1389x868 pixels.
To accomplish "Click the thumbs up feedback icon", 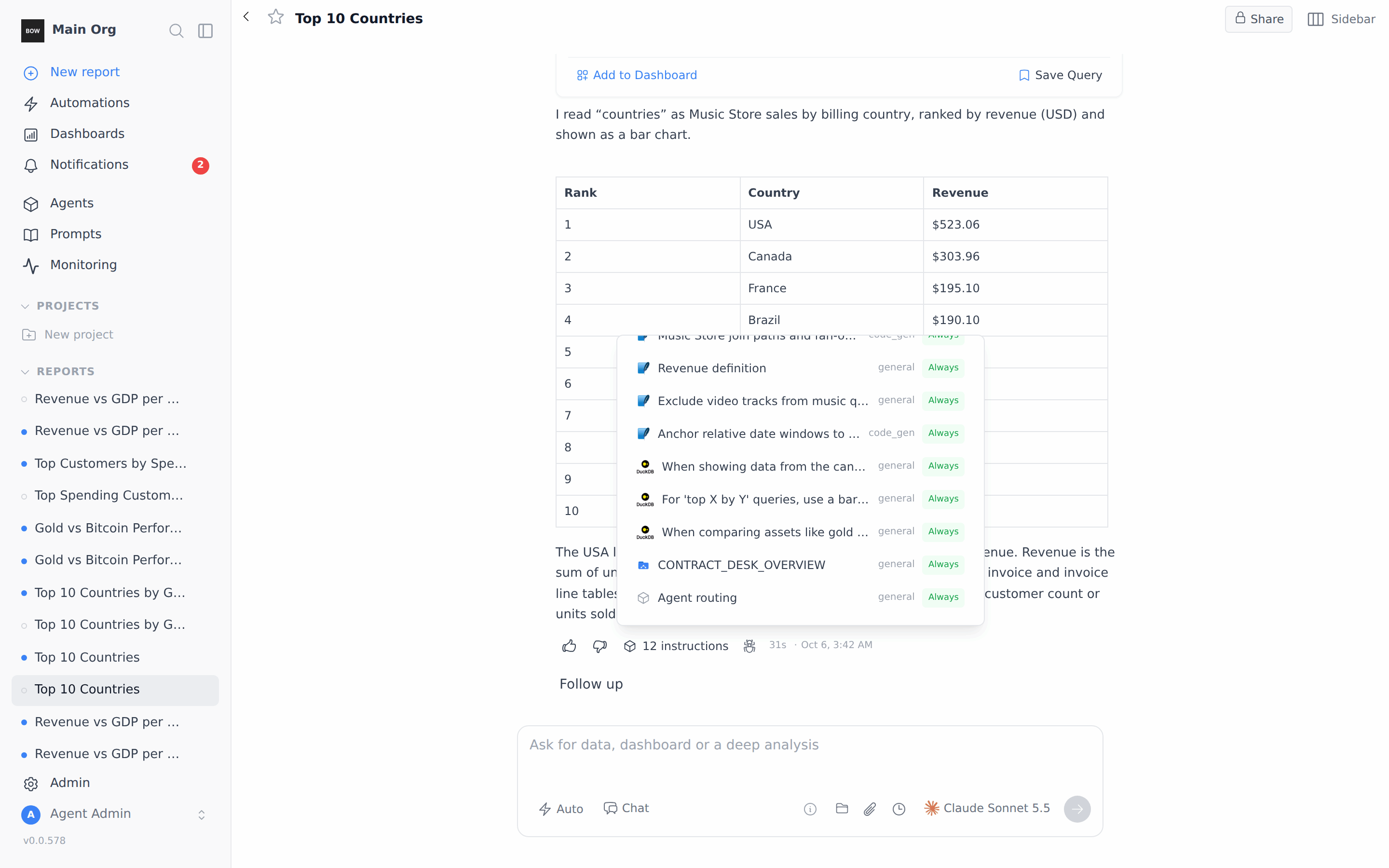I will click(569, 646).
